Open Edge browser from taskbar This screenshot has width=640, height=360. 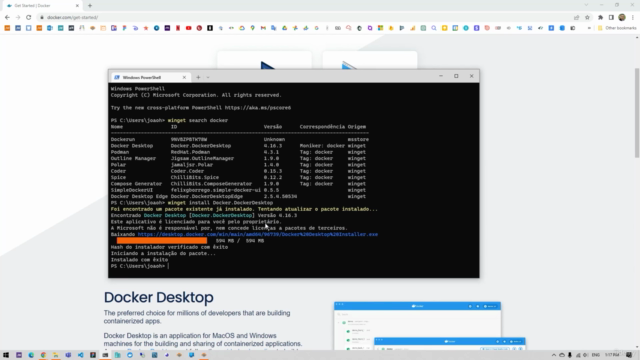pos(31,355)
